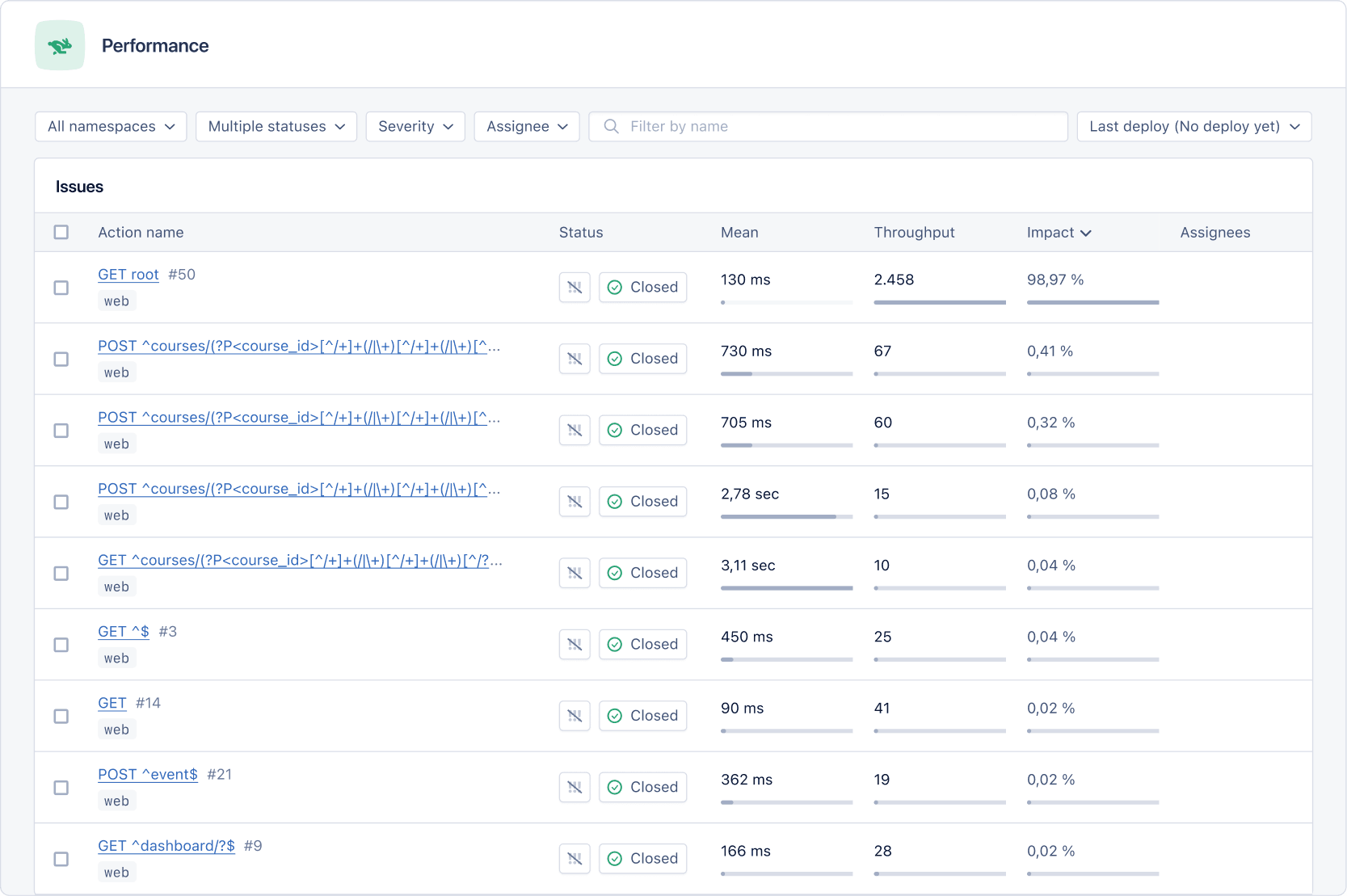Click the Throughput column header
The width and height of the screenshot is (1347, 896).
pos(914,233)
